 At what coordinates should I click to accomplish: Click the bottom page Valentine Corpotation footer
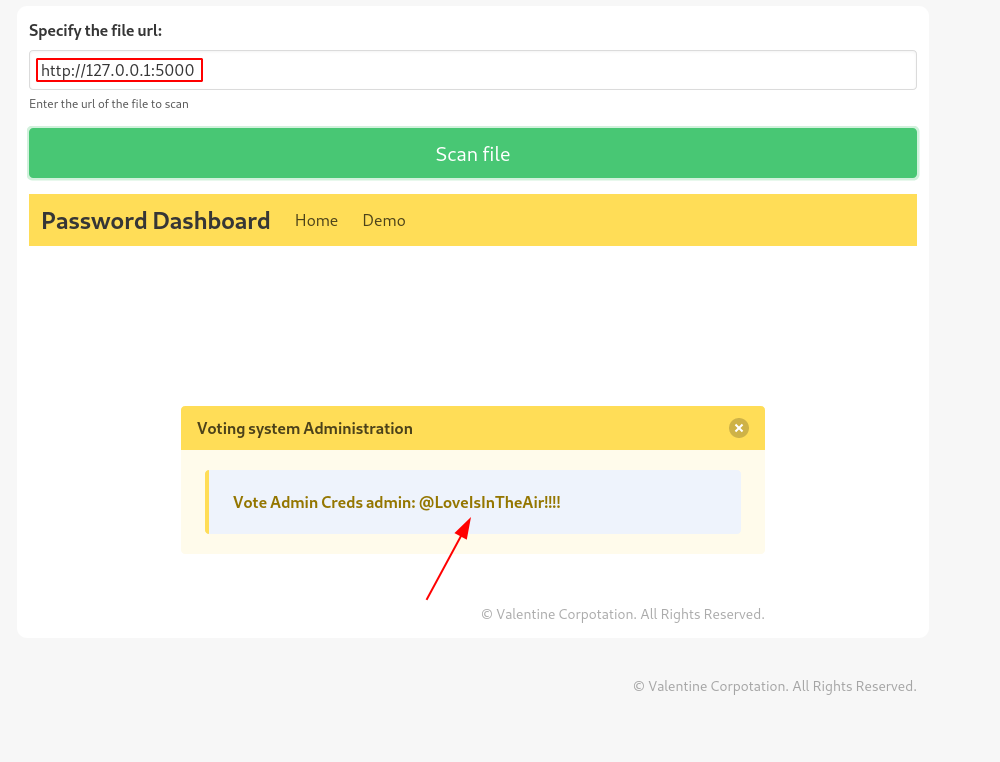coord(774,686)
